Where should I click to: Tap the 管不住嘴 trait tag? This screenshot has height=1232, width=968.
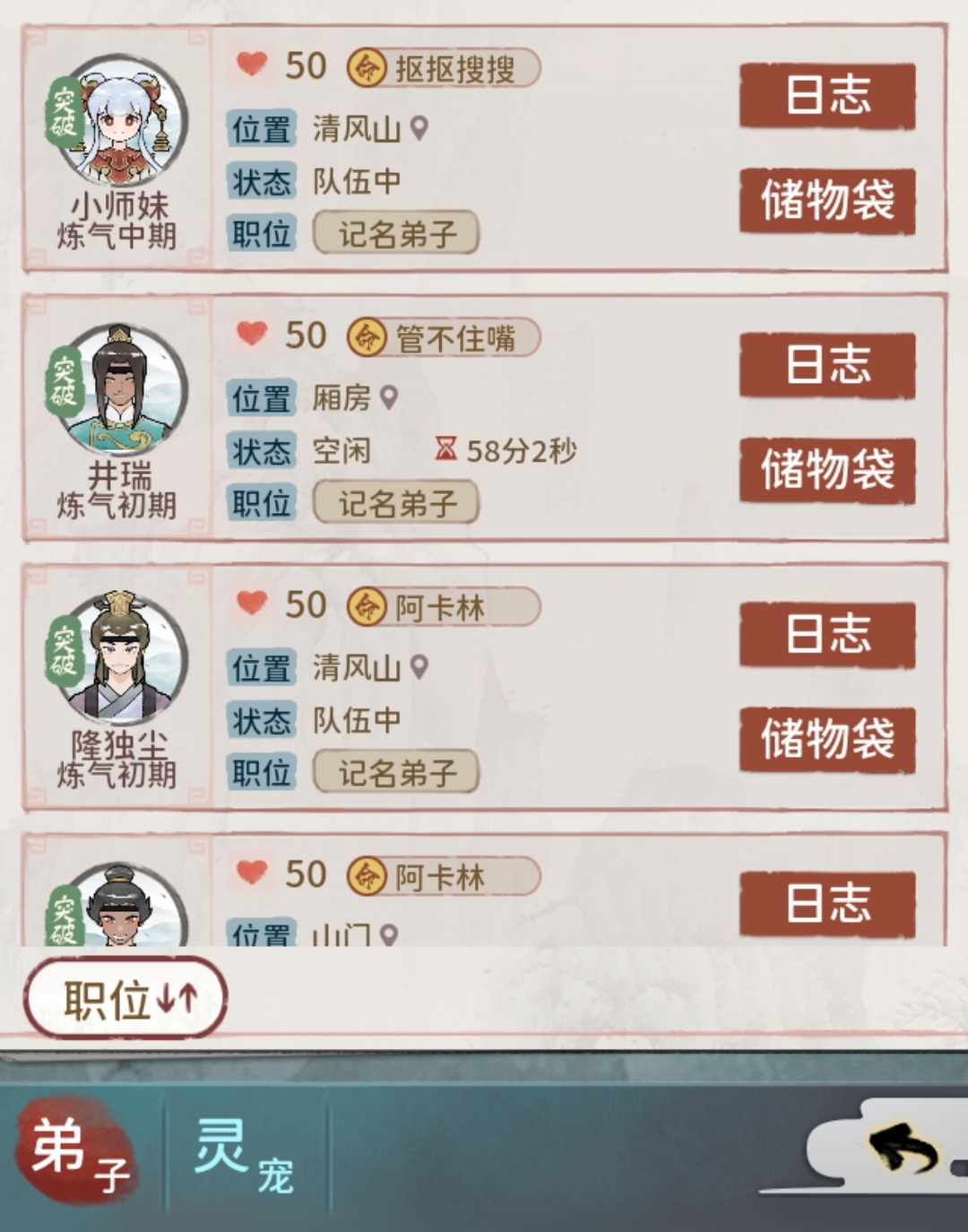point(444,338)
